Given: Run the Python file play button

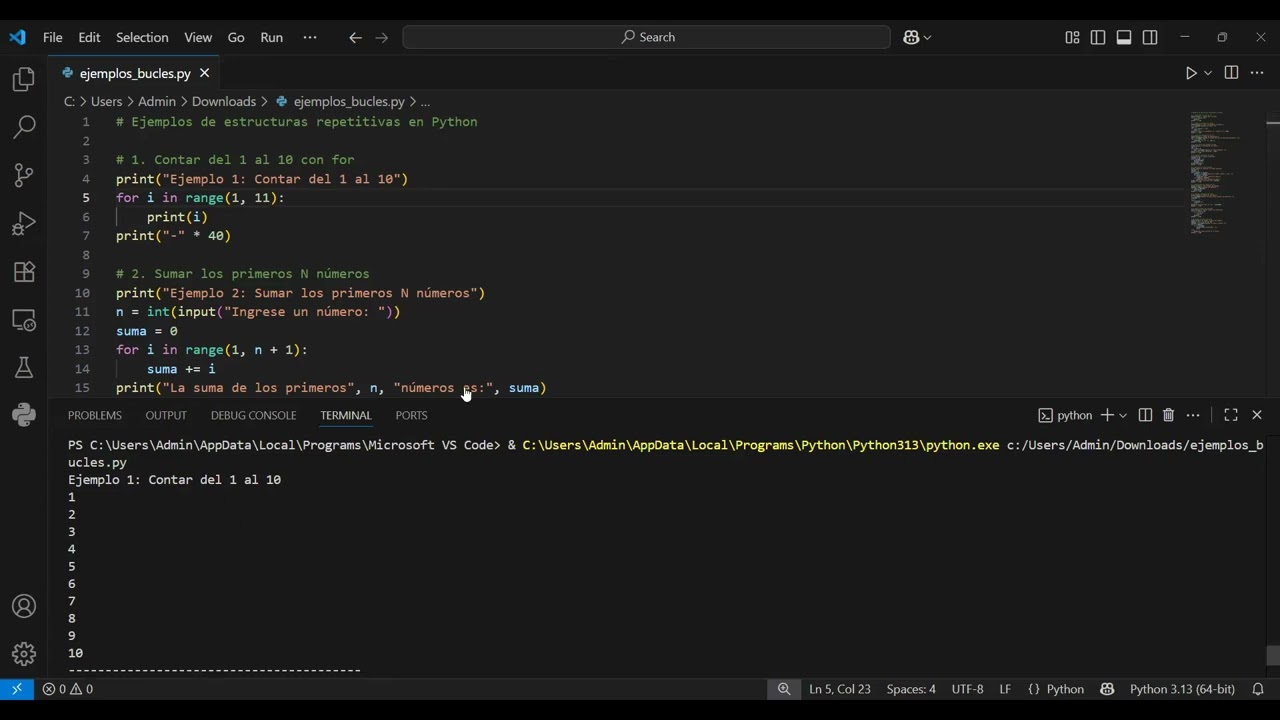Looking at the screenshot, I should pos(1191,73).
